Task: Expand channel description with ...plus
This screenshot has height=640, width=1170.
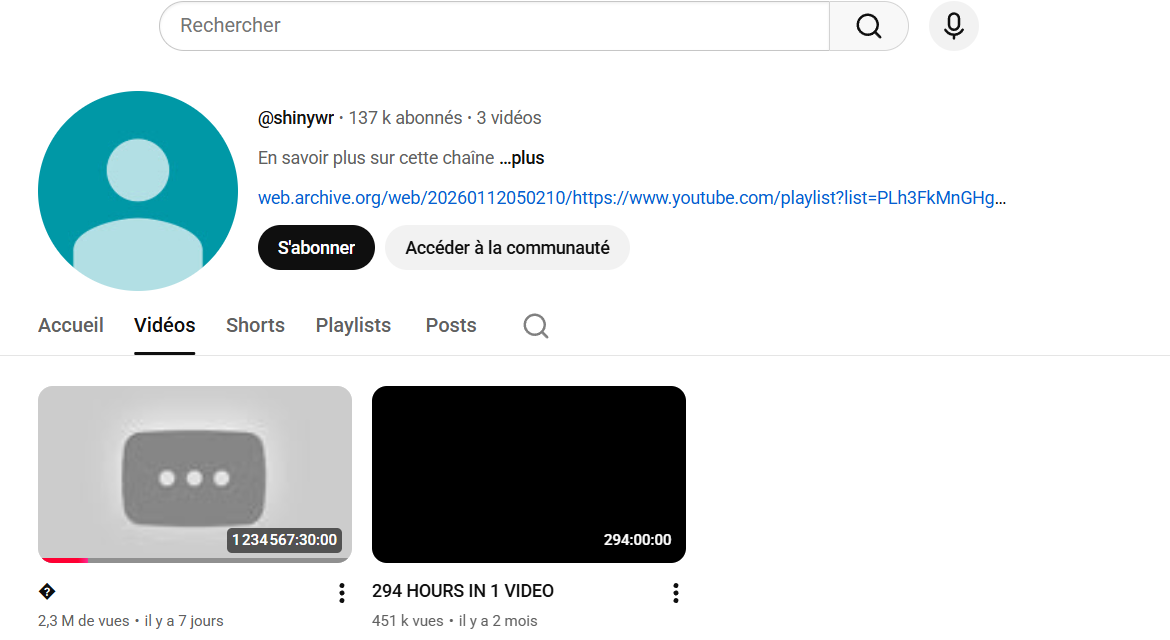Action: pos(522,158)
